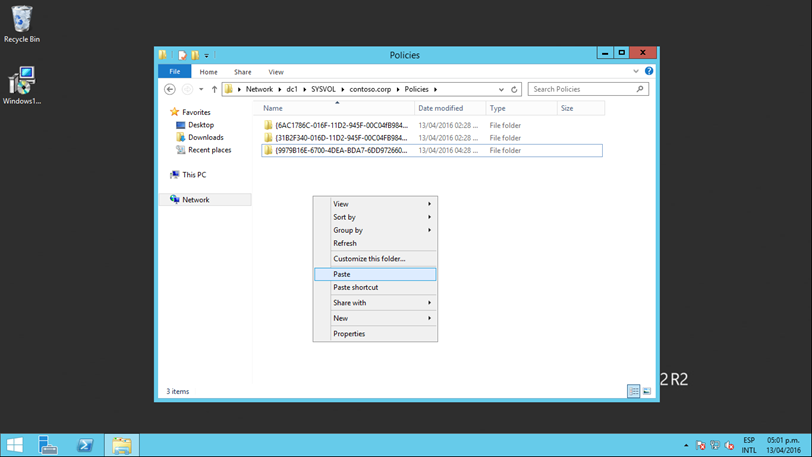This screenshot has width=812, height=457.
Task: Switch to details view layout icon
Action: click(633, 391)
